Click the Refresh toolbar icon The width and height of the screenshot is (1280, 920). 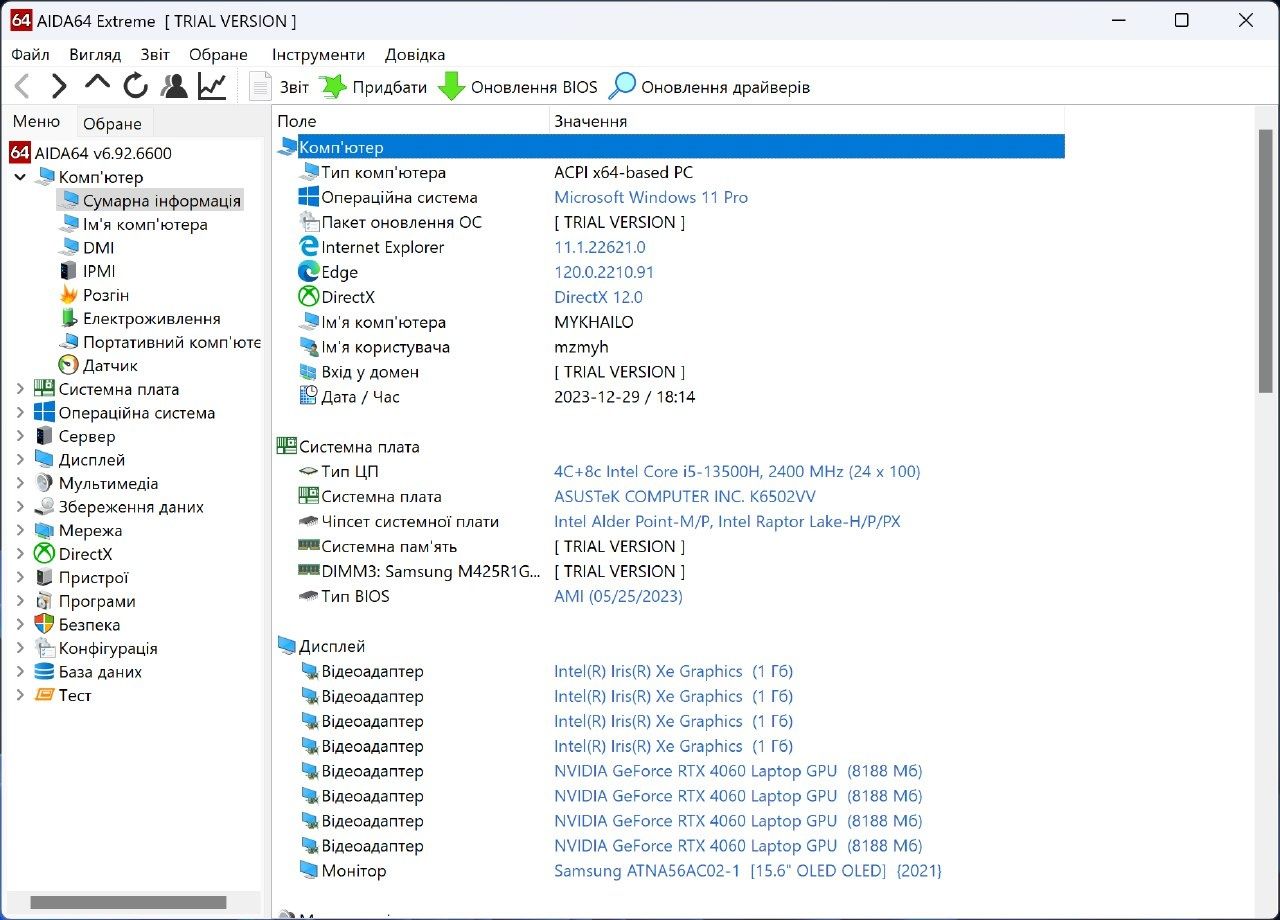pos(136,87)
